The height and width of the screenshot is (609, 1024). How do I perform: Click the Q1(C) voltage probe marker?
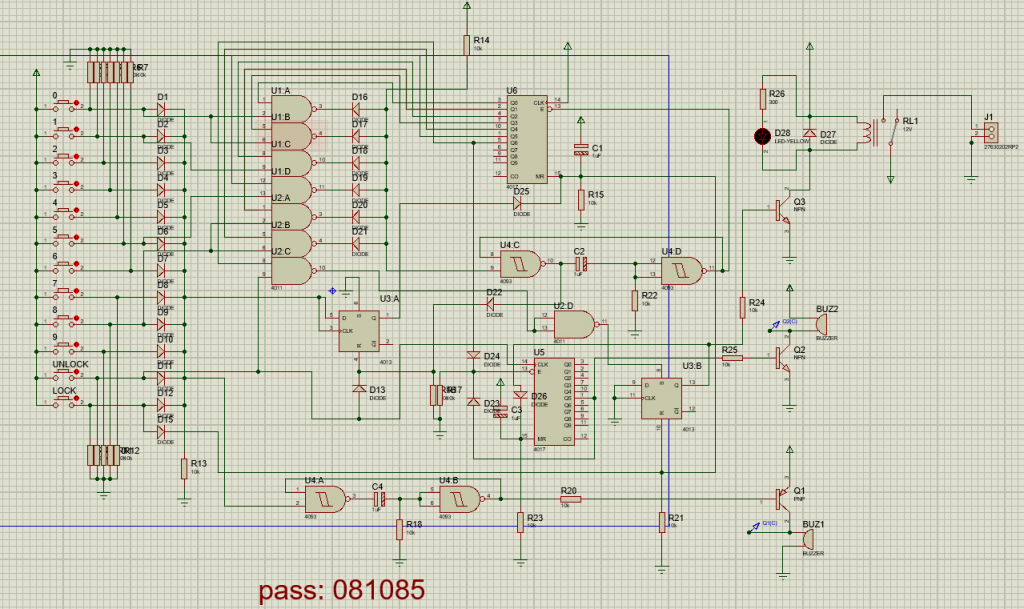756,527
